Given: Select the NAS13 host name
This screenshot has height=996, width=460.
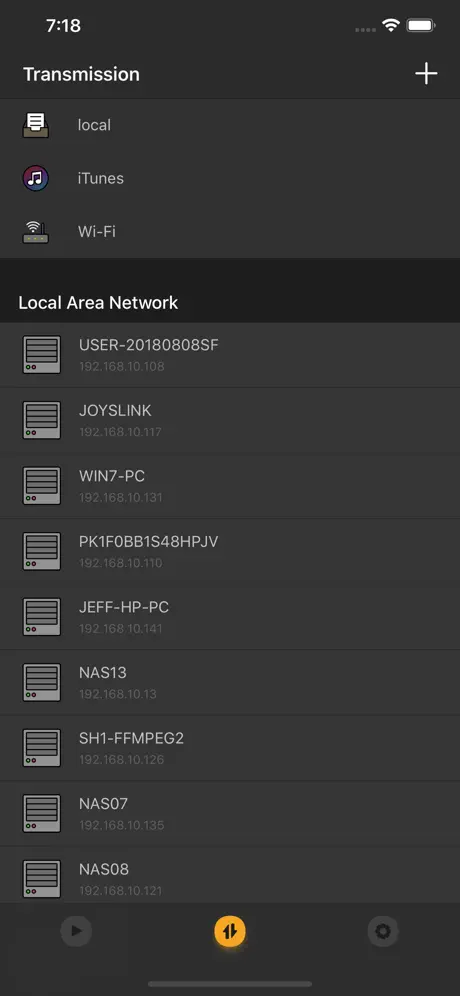Looking at the screenshot, I should (103, 673).
